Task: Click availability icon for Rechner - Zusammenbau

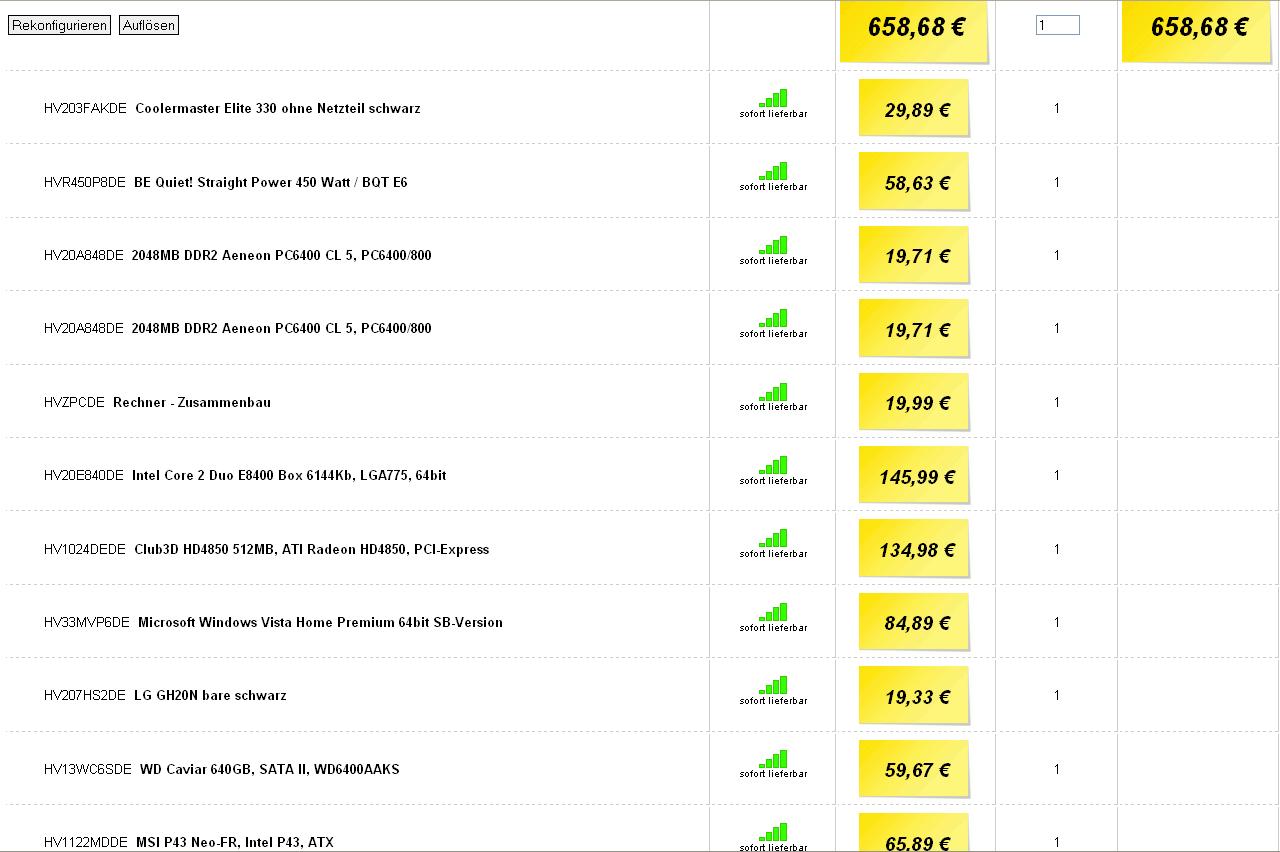Action: pos(773,397)
